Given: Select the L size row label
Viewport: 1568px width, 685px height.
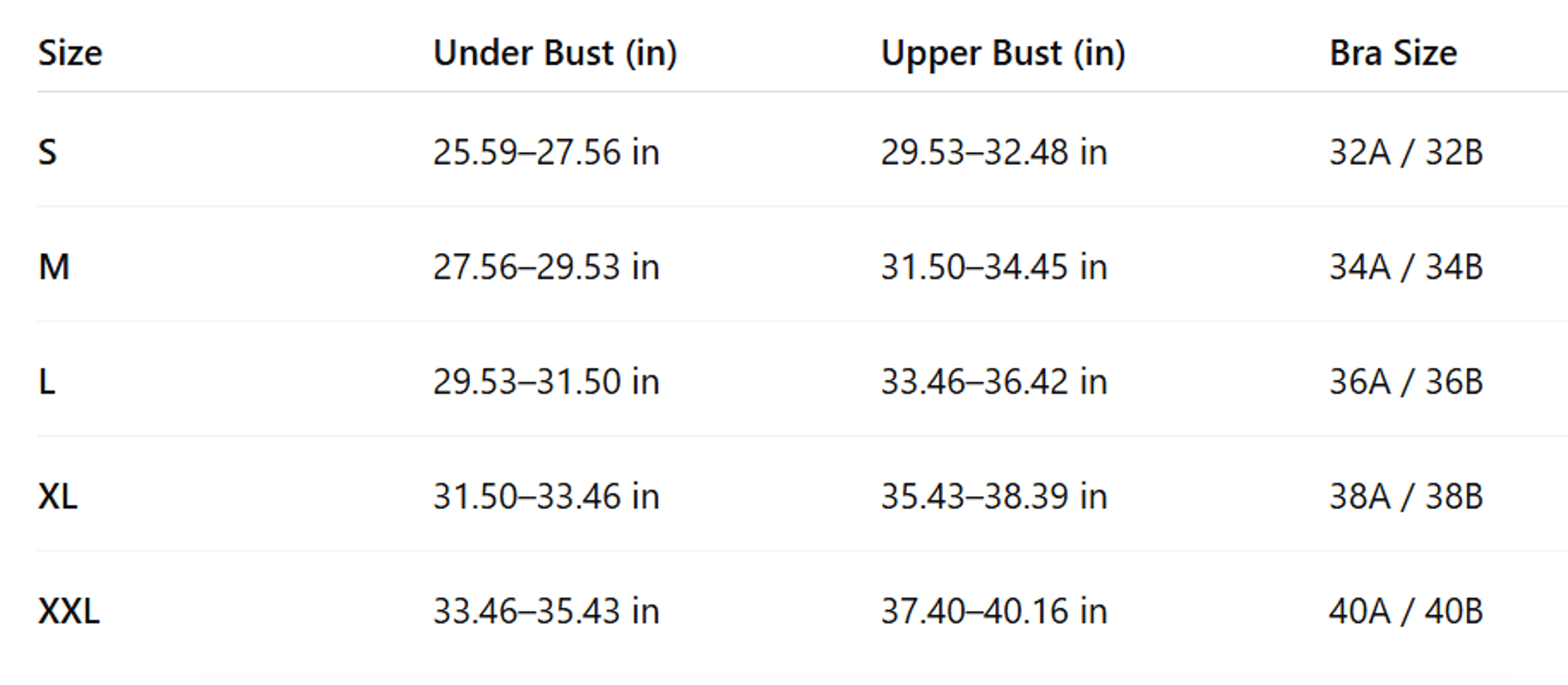Looking at the screenshot, I should tap(47, 381).
